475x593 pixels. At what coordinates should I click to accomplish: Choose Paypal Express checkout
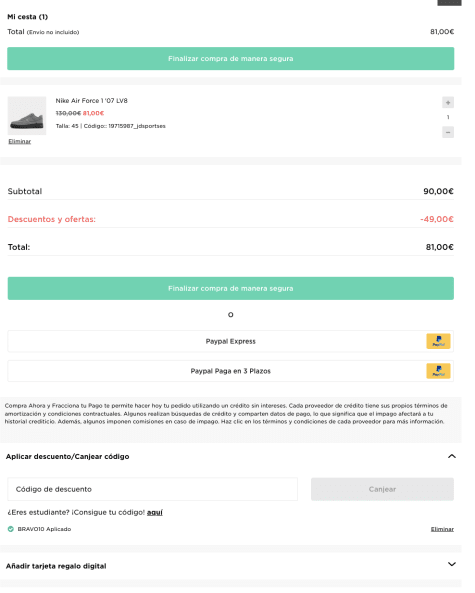pos(231,342)
